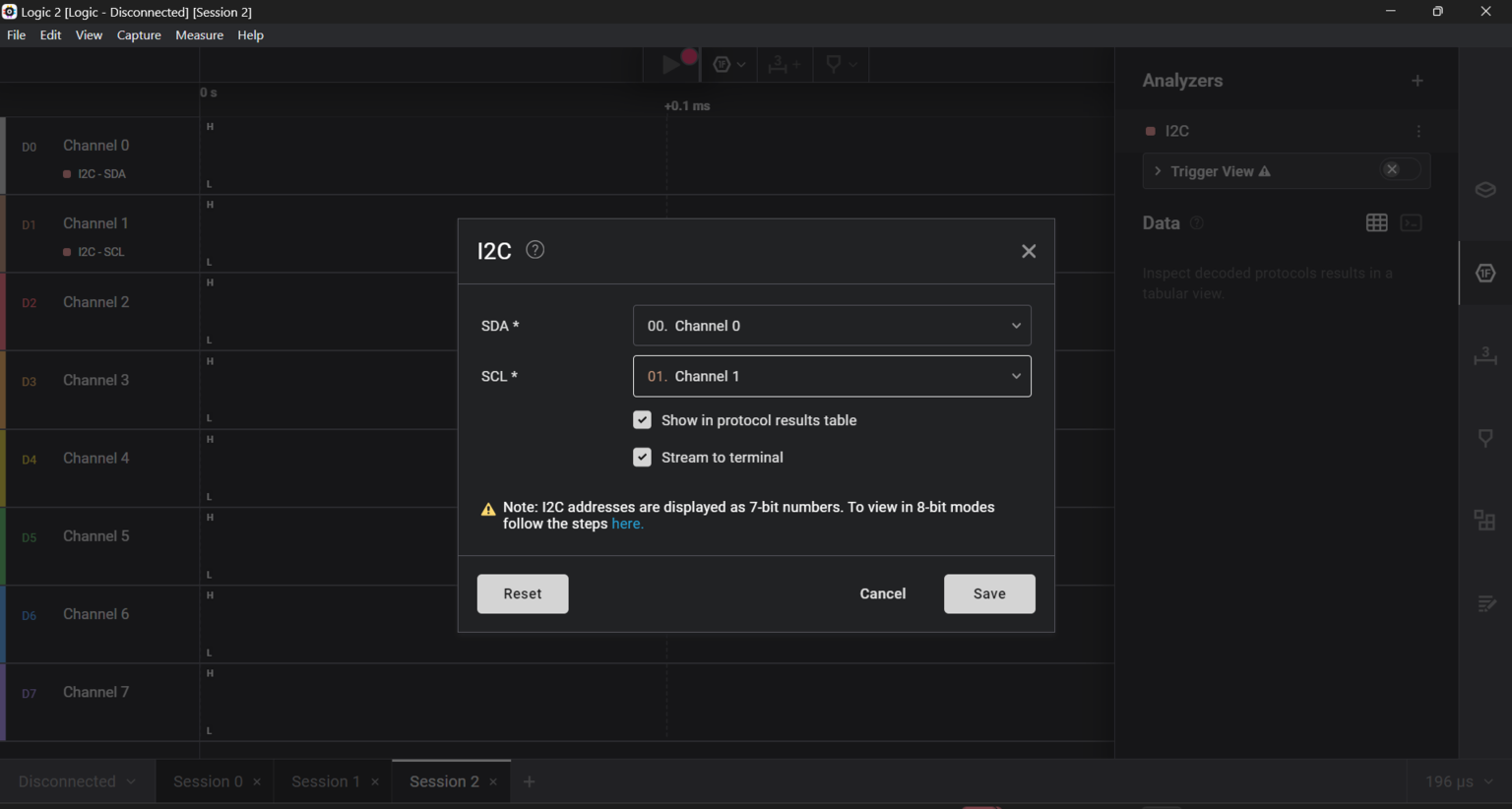Open the Timing Markers sidebar panel icon

coord(1485,438)
